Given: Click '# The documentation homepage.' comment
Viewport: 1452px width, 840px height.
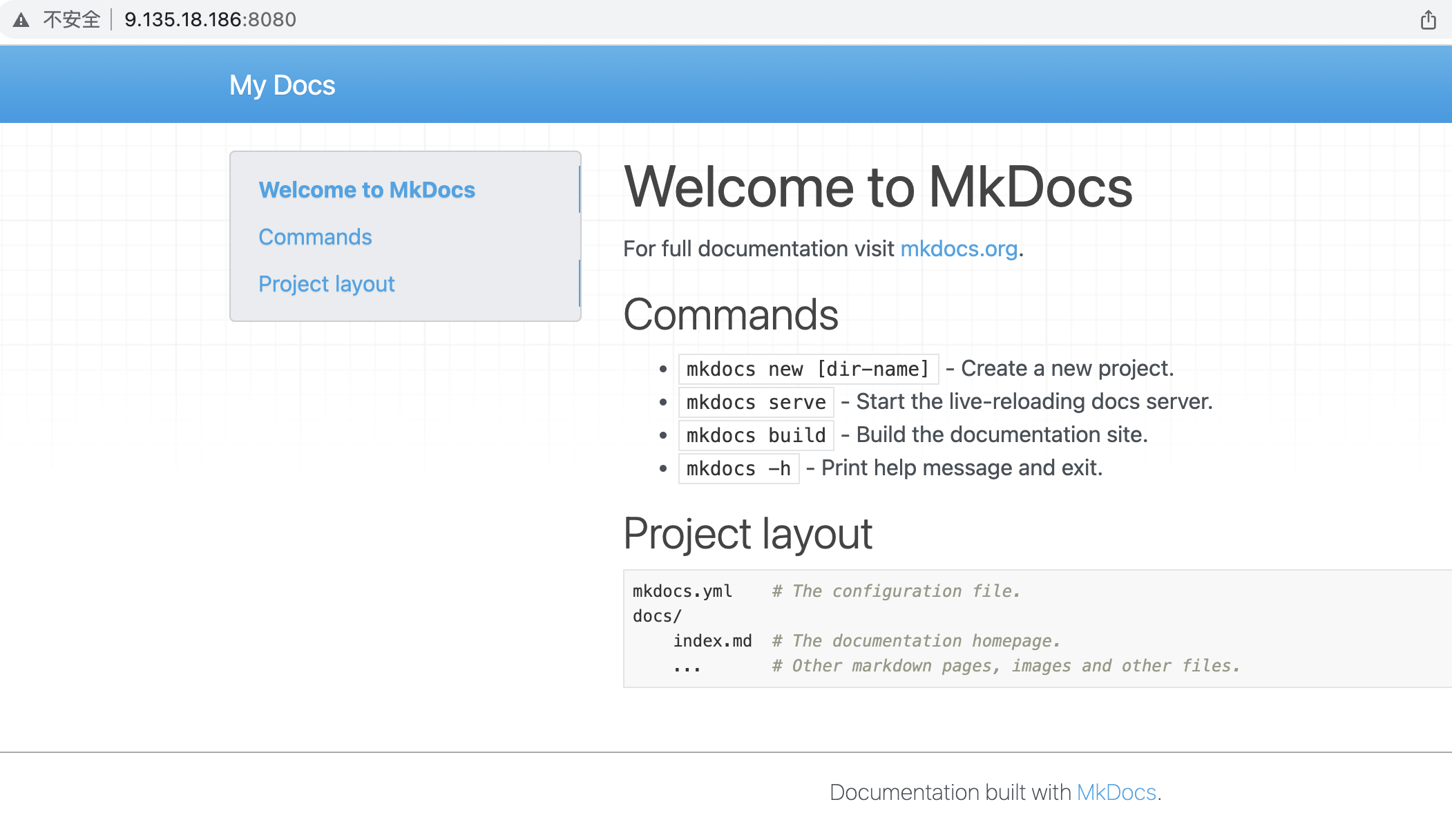Looking at the screenshot, I should pyautogui.click(x=916, y=641).
